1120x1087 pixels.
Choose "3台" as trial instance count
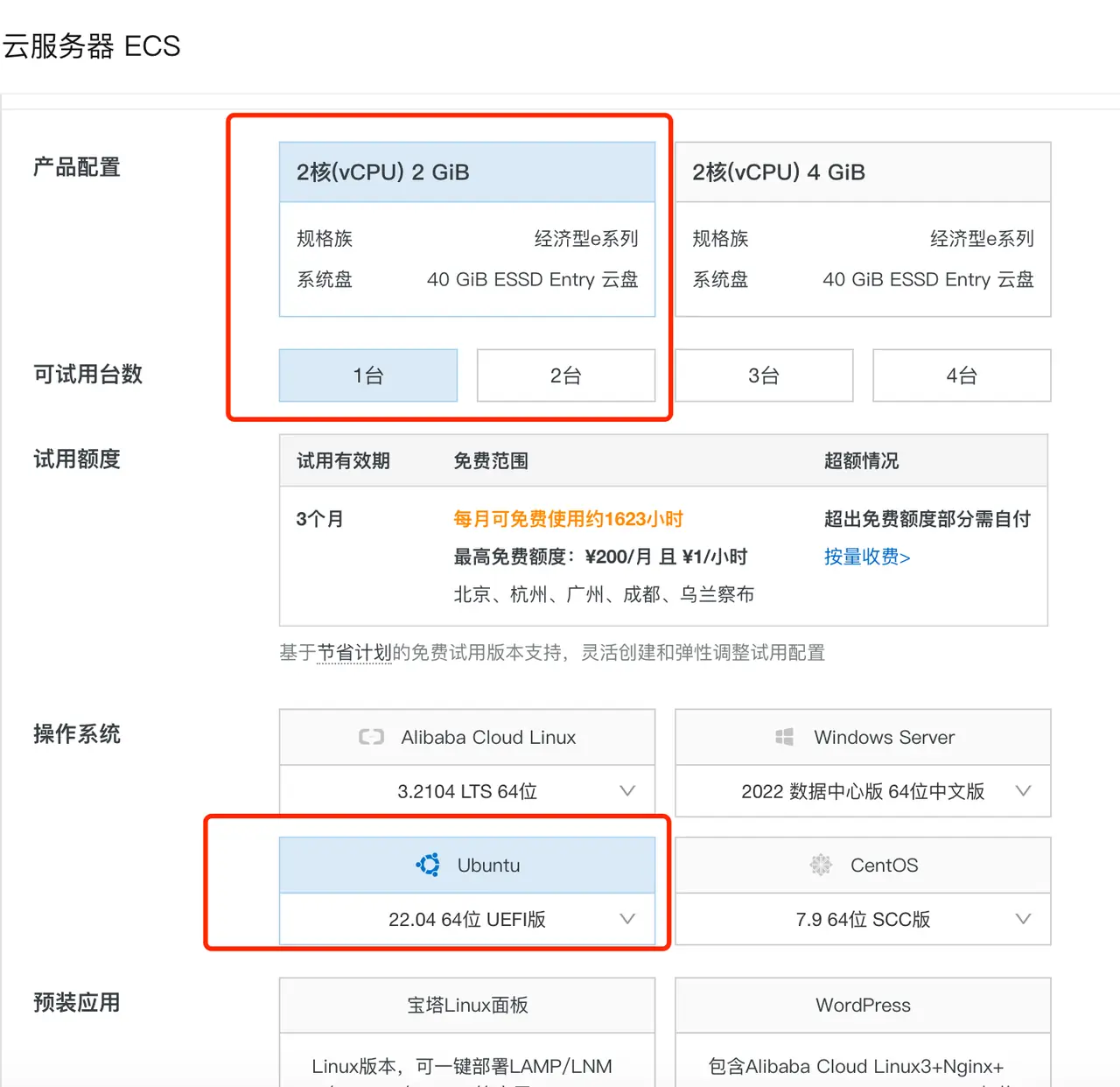point(764,375)
